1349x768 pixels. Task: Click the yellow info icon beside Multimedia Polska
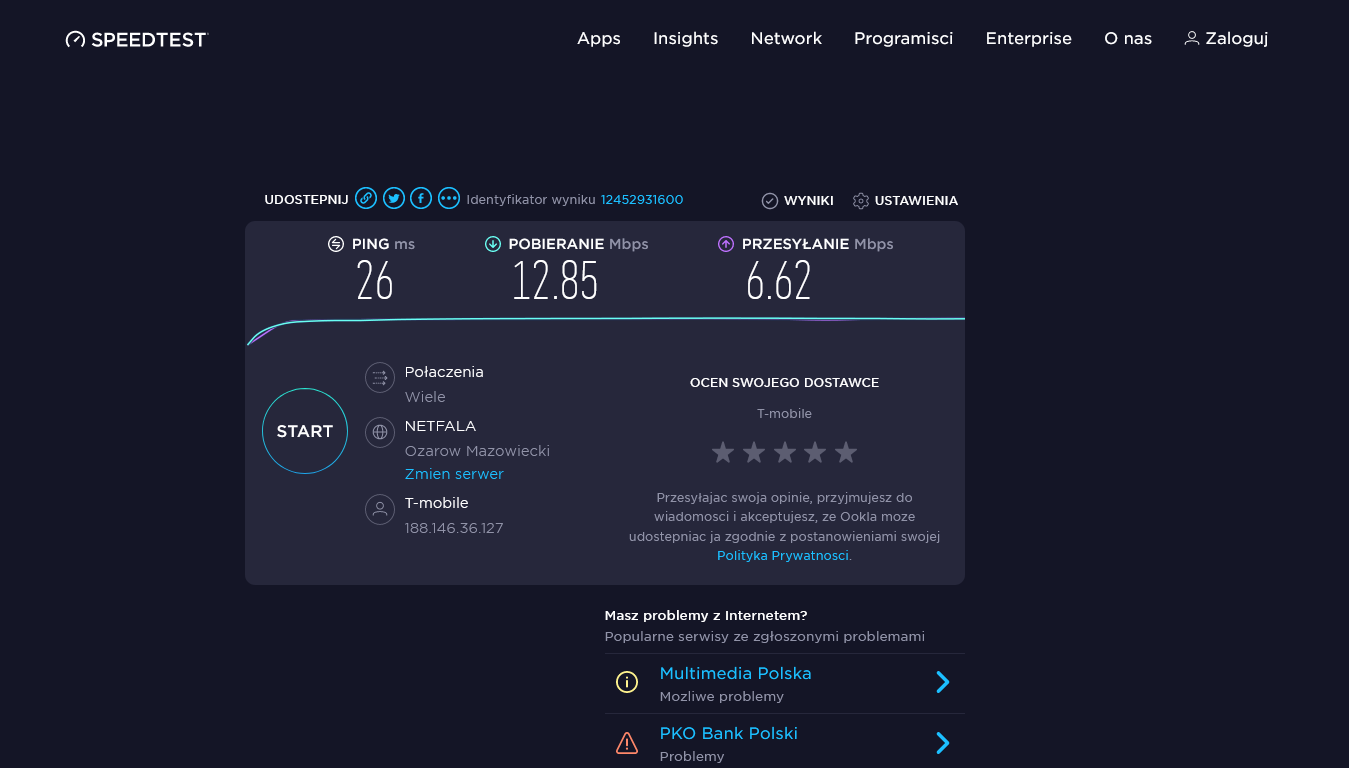[626, 682]
